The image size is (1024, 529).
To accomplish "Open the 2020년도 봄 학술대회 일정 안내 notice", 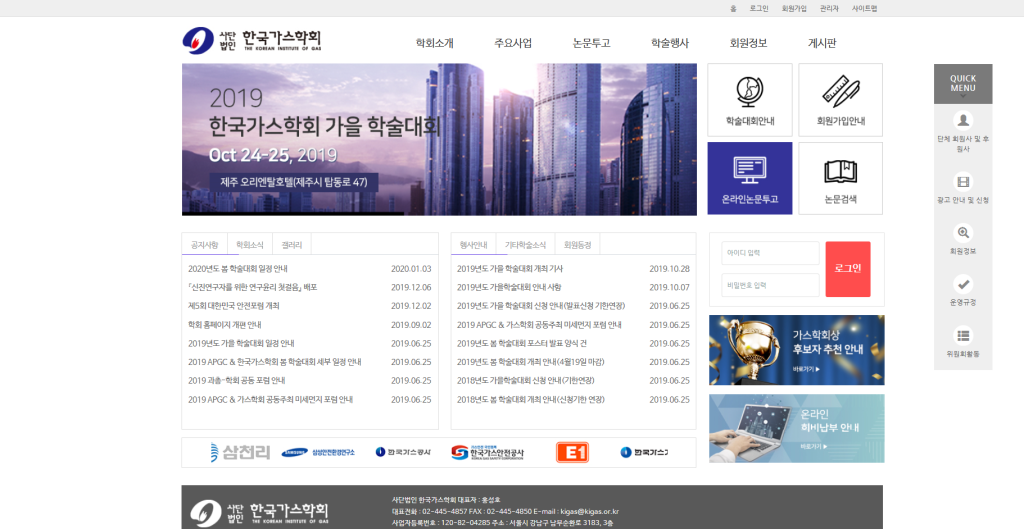I will [238, 269].
